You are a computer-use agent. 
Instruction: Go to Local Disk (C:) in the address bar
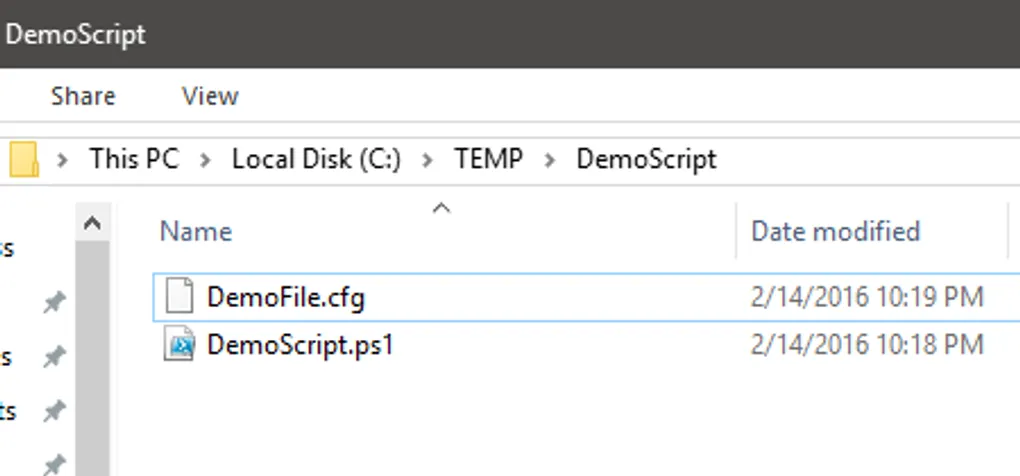coord(316,159)
